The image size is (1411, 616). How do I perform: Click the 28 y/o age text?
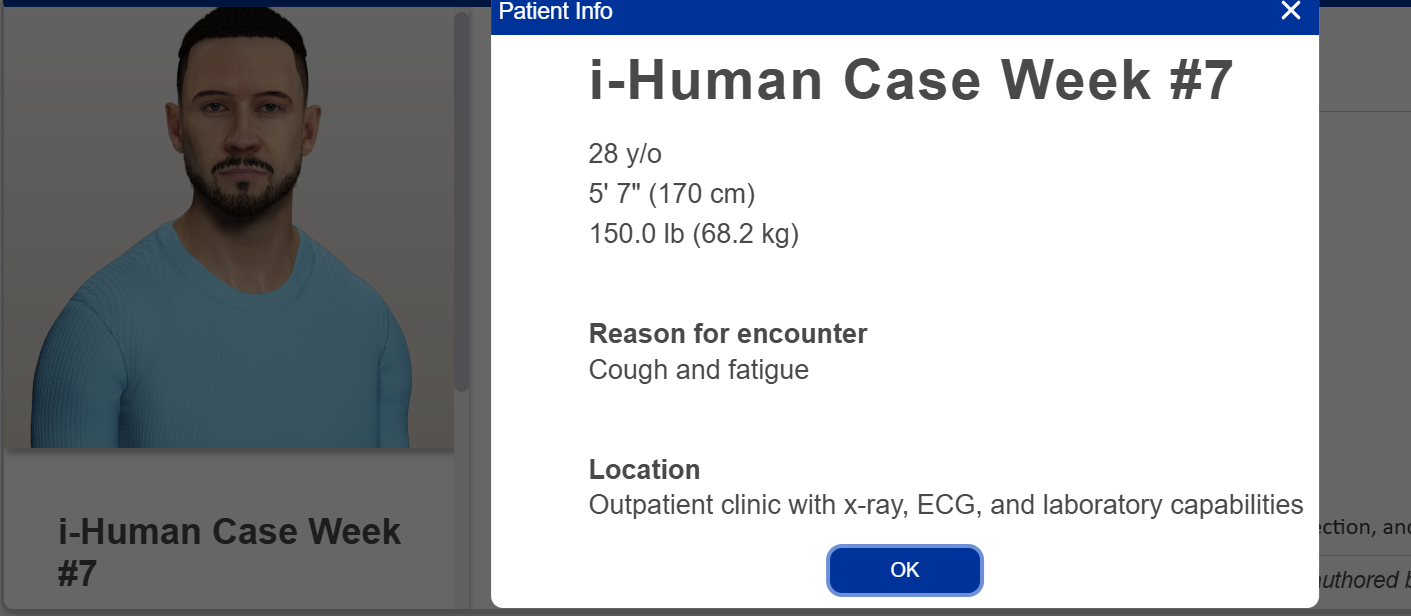pyautogui.click(x=625, y=154)
